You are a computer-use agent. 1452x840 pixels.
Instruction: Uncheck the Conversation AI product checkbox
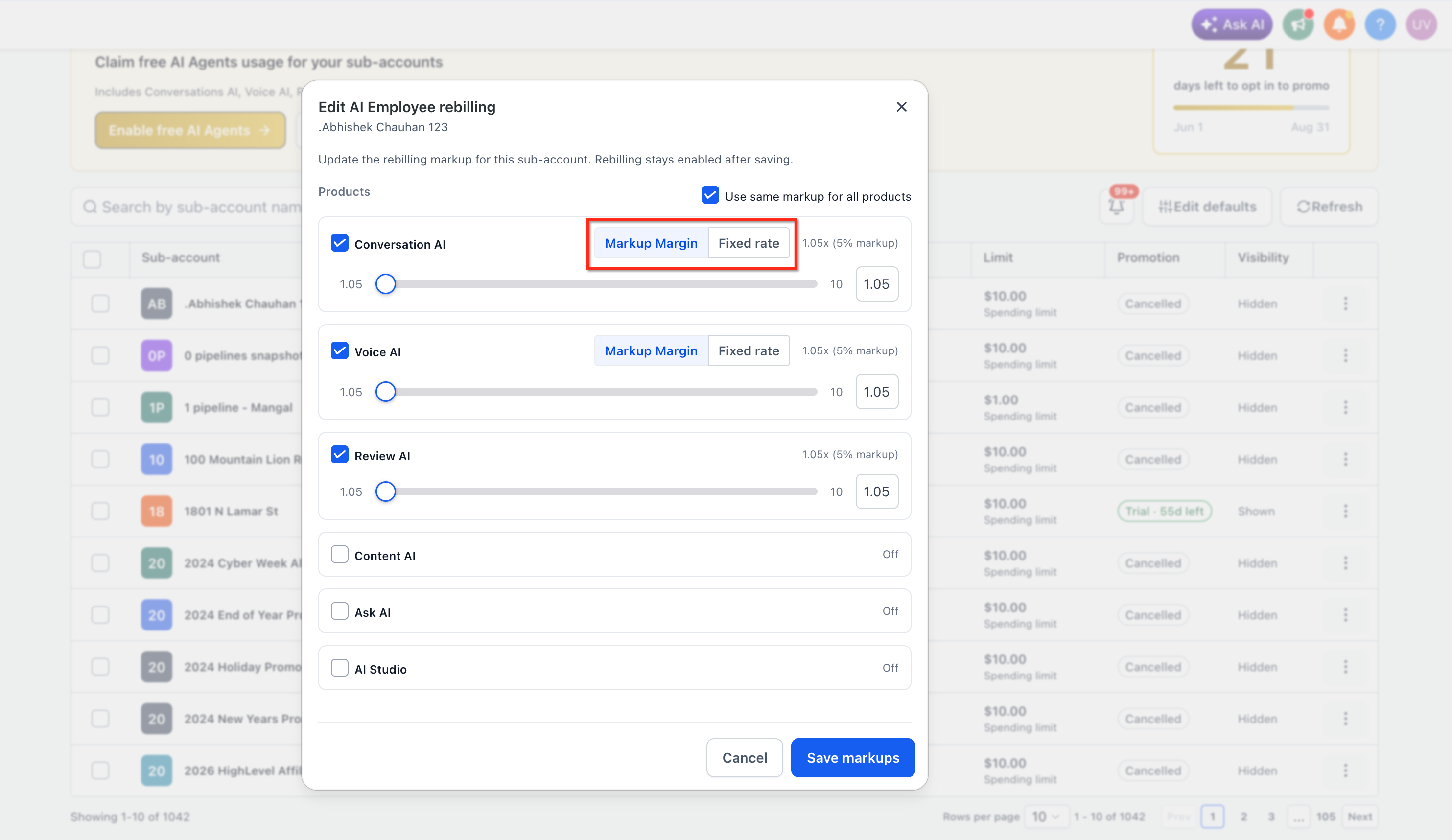[339, 243]
